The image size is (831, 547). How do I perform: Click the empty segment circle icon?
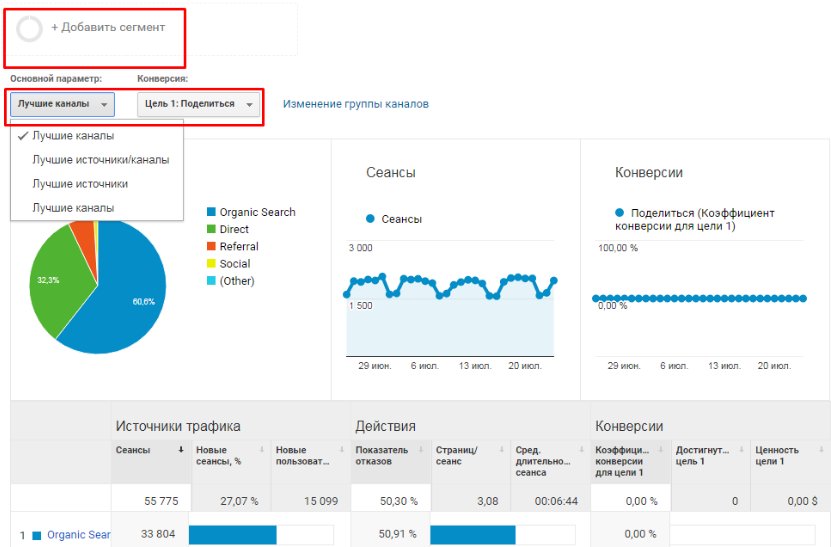(30, 30)
